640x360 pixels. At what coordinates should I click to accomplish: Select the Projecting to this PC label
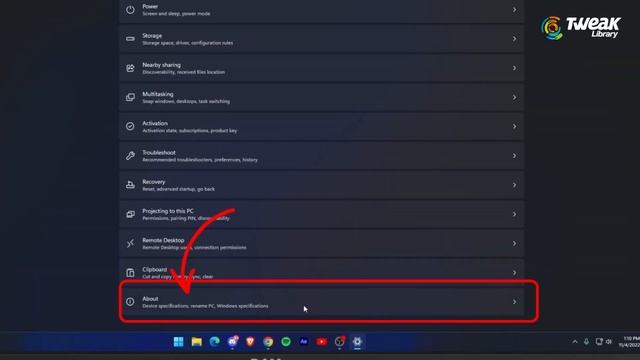168,211
